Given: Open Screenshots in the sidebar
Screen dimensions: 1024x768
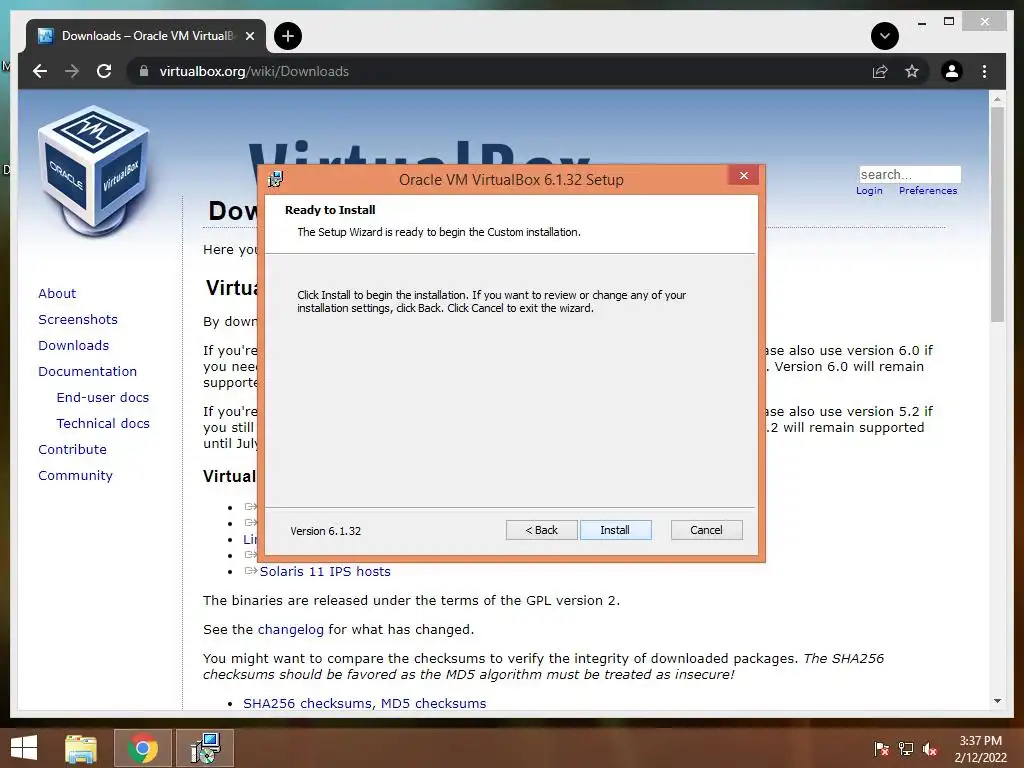Looking at the screenshot, I should (x=78, y=319).
